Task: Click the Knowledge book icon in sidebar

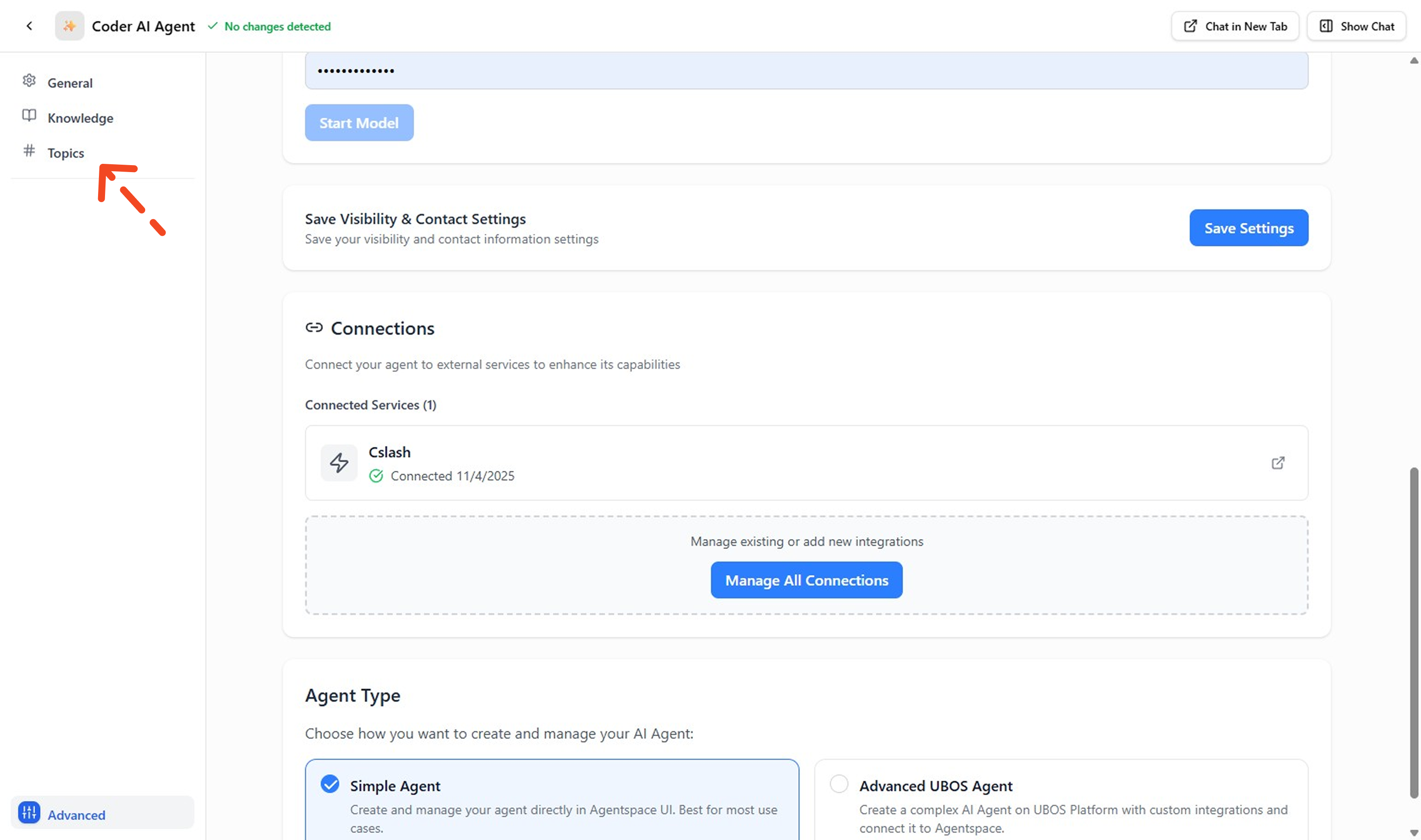Action: point(29,116)
